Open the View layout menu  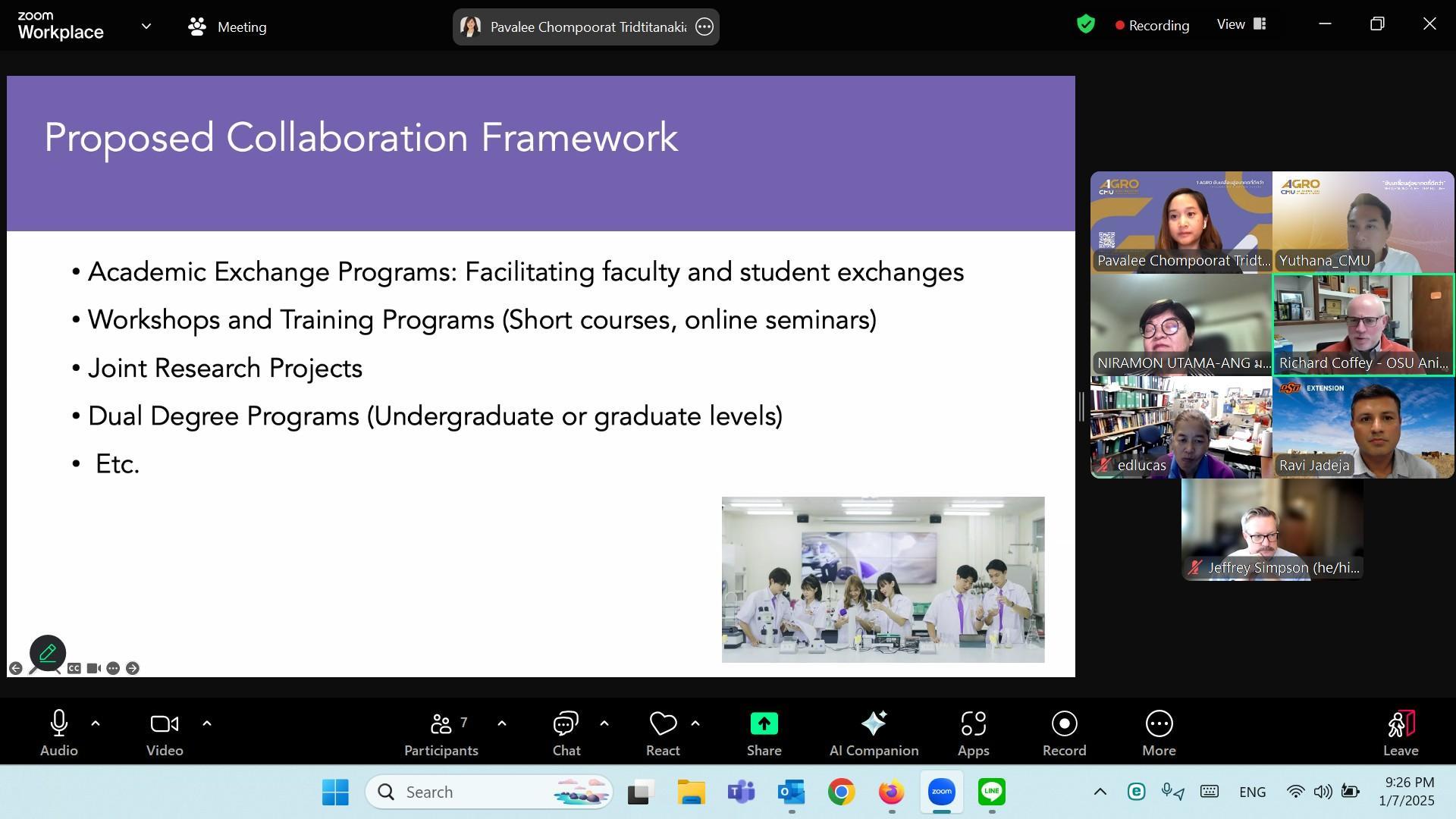tap(1241, 24)
